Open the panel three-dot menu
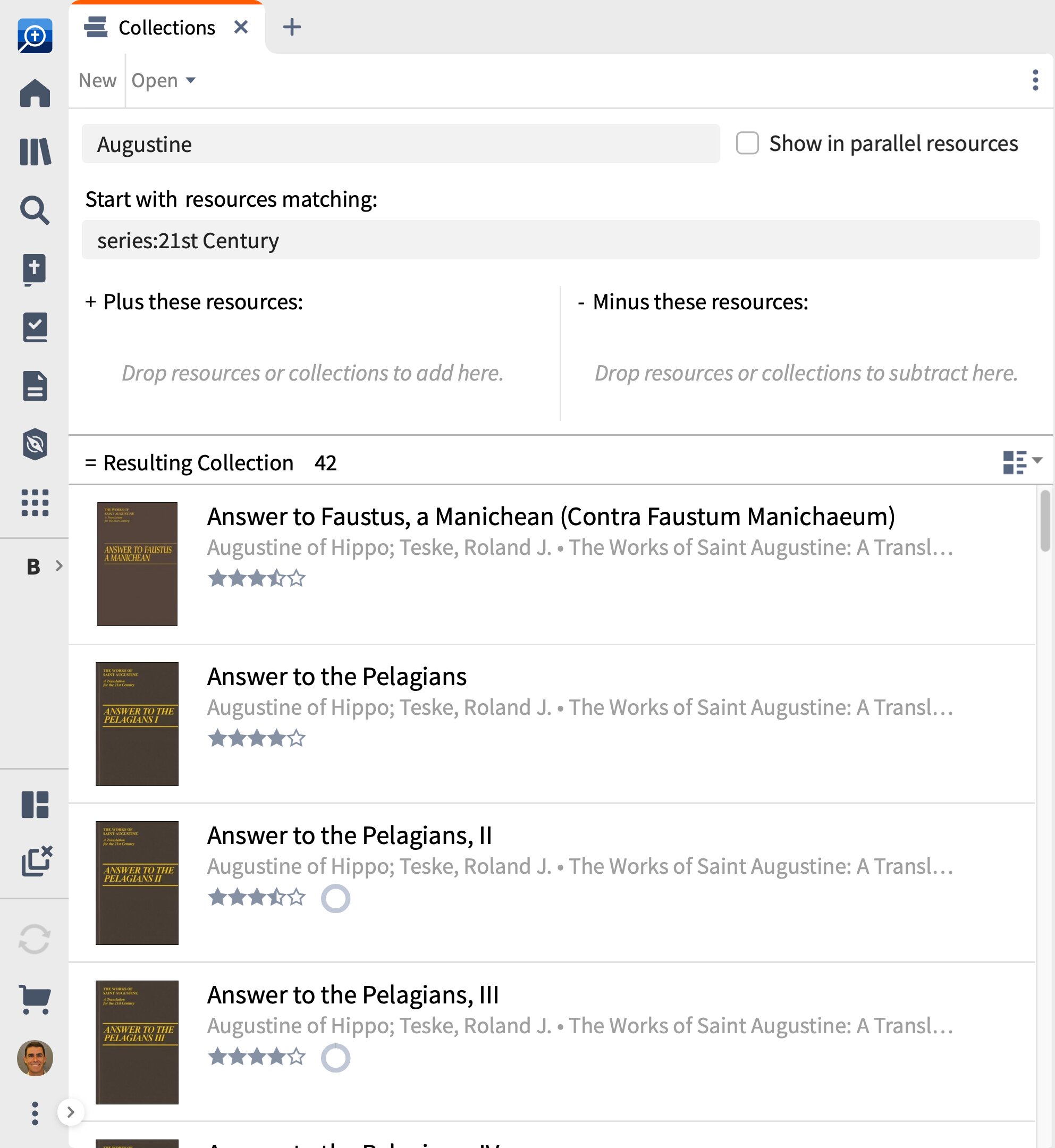The height and width of the screenshot is (1148, 1055). tap(1035, 80)
